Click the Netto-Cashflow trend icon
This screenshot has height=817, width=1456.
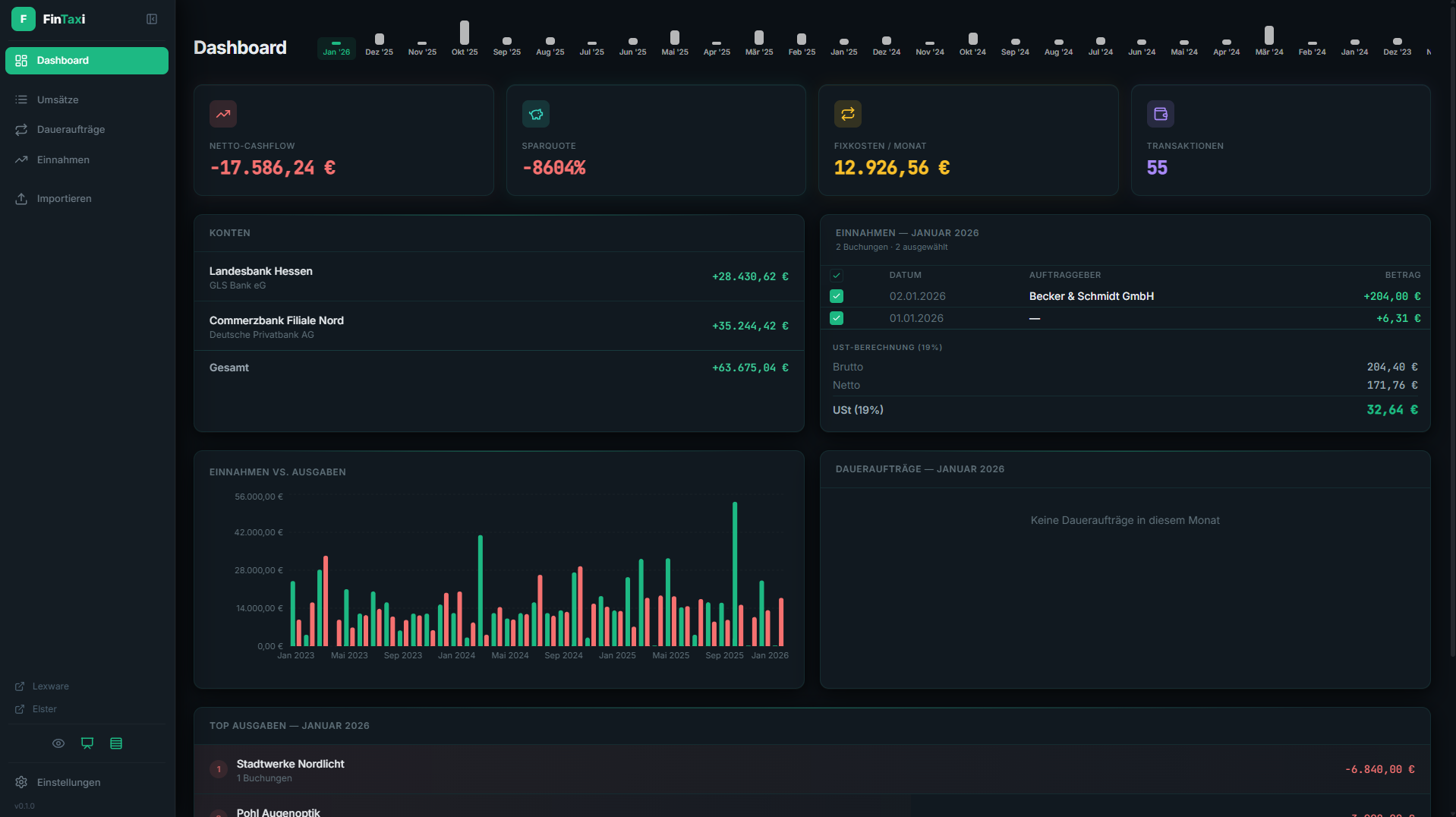click(x=223, y=114)
